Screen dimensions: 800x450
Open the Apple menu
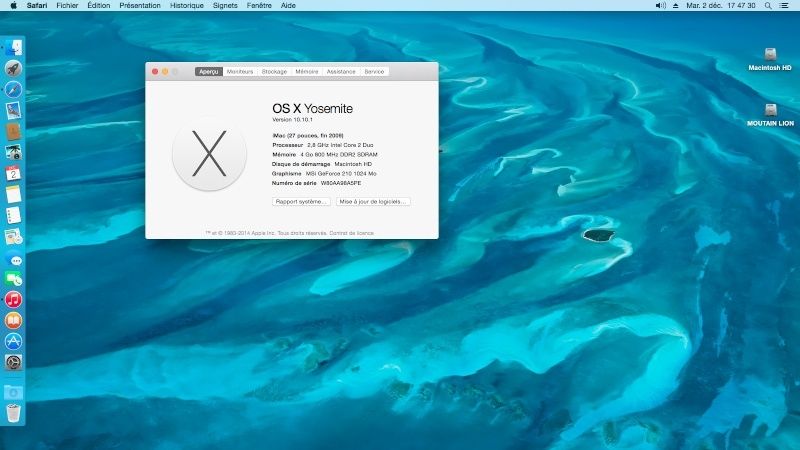click(13, 5)
